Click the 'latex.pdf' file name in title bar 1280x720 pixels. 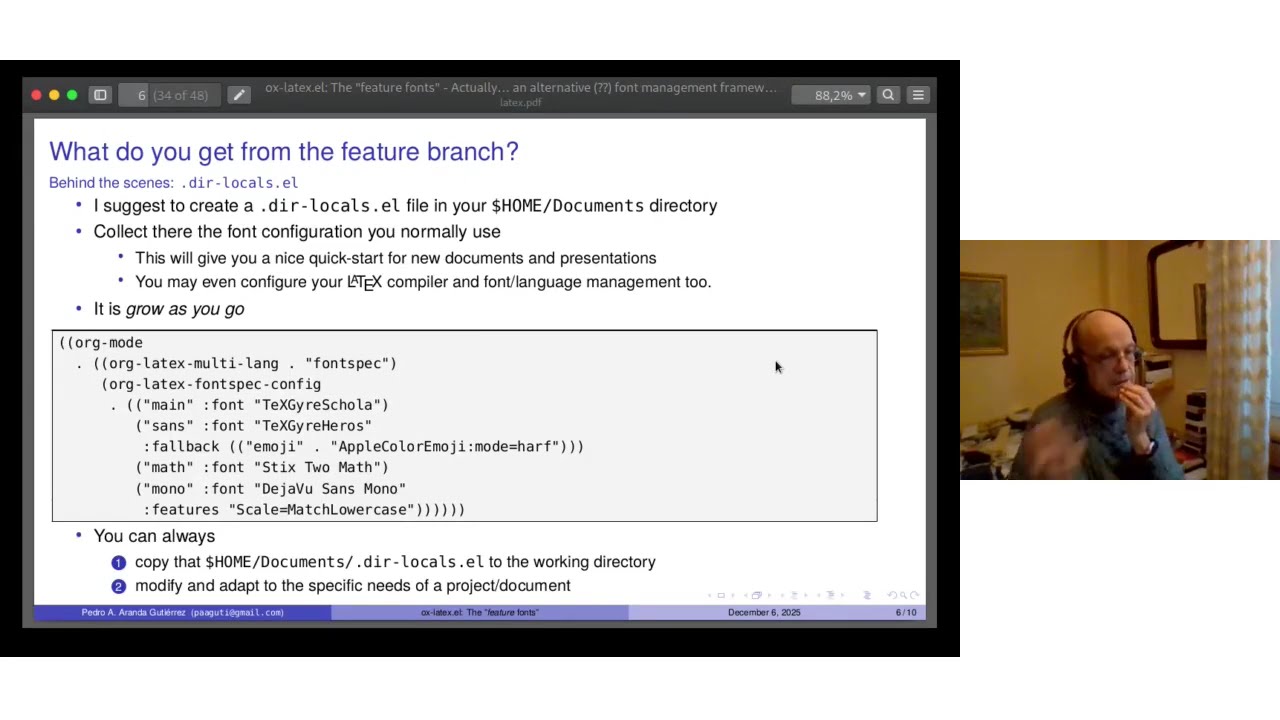click(x=521, y=103)
